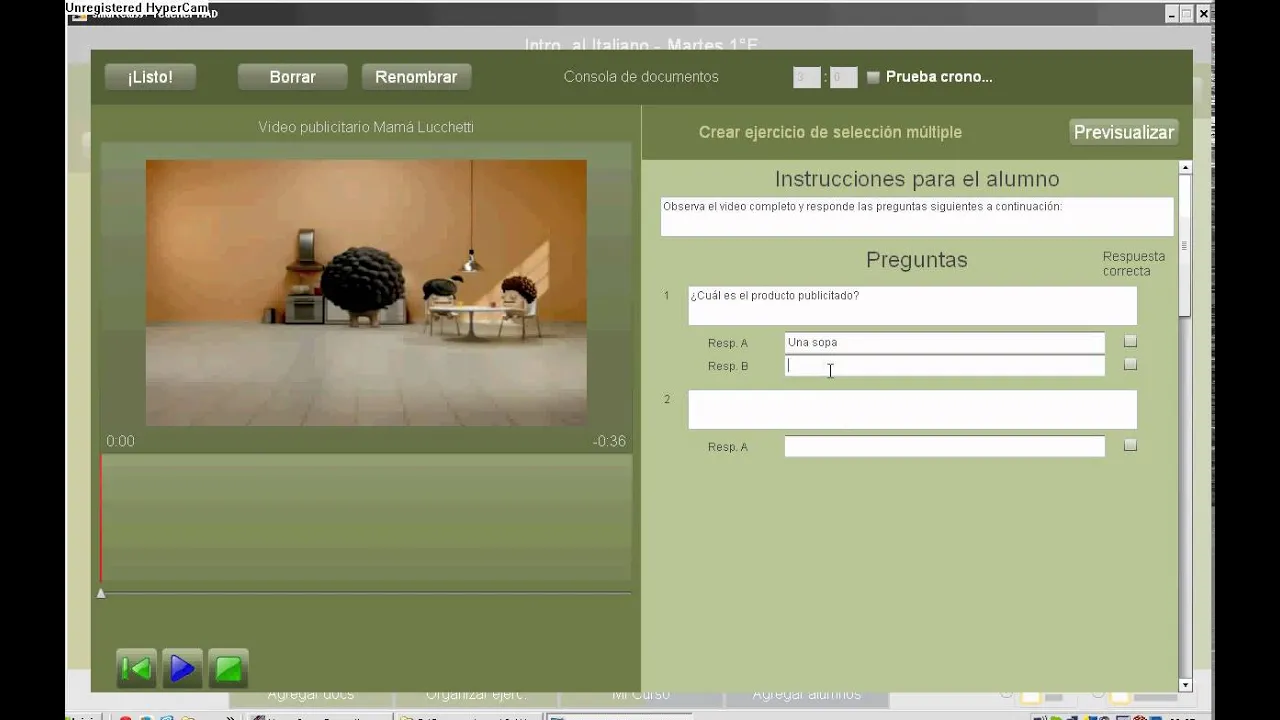Click the 'Respuesta correcta' column header
Screen dimensions: 1280x720
pos(1133,264)
